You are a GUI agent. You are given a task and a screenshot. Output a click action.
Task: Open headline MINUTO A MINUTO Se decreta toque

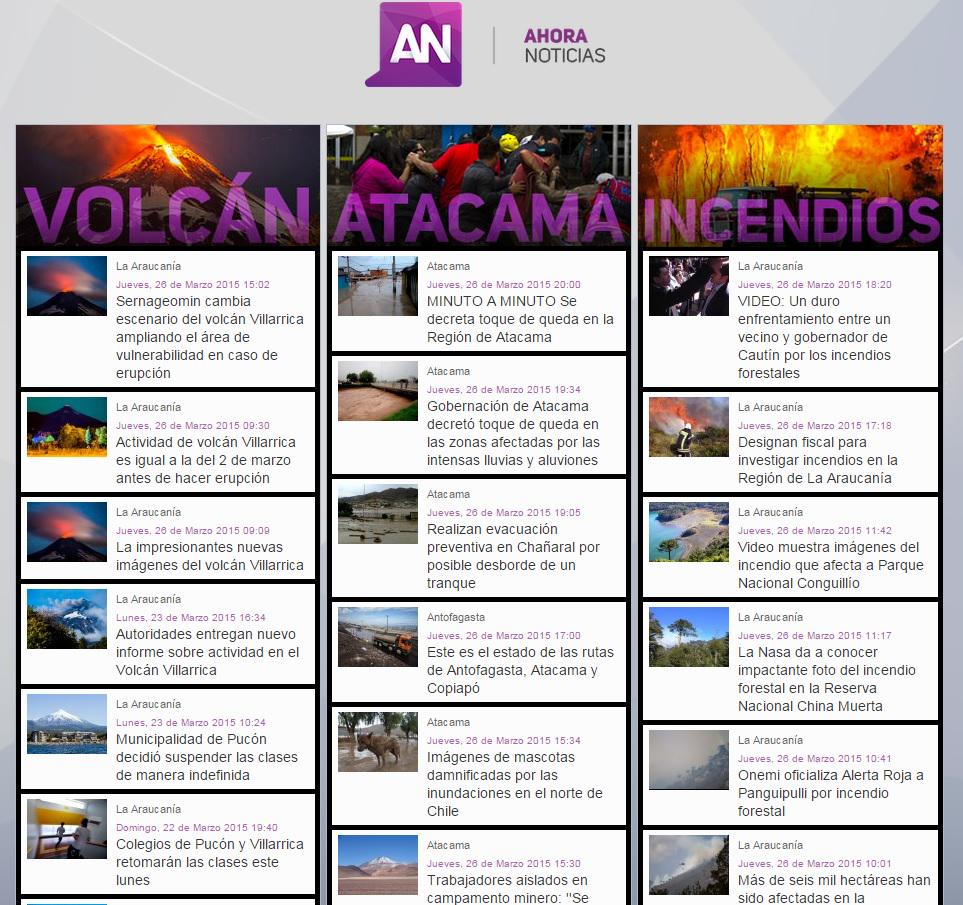520,319
